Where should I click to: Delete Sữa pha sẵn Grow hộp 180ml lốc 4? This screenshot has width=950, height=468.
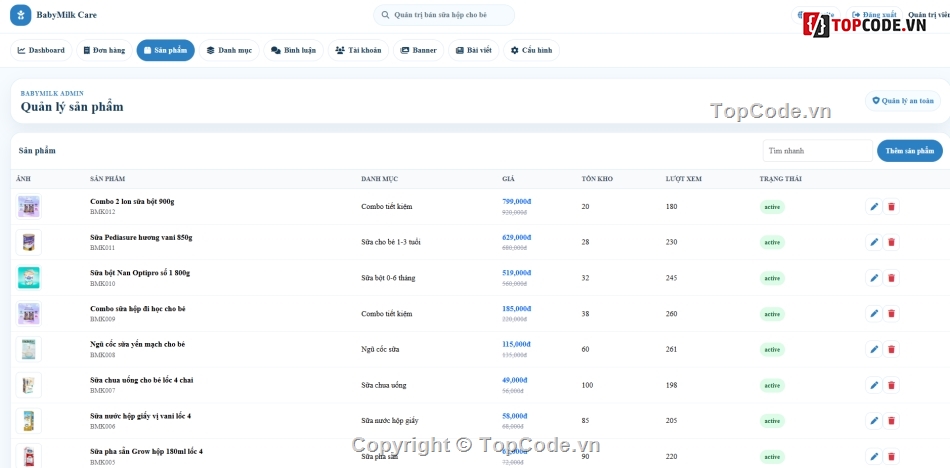coord(891,456)
